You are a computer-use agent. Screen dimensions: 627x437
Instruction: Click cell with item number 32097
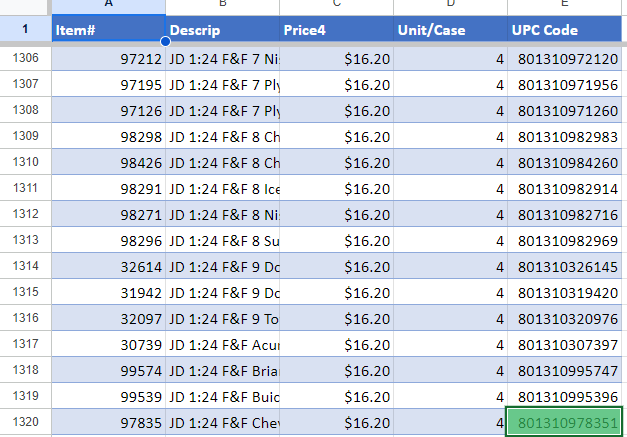pos(108,319)
